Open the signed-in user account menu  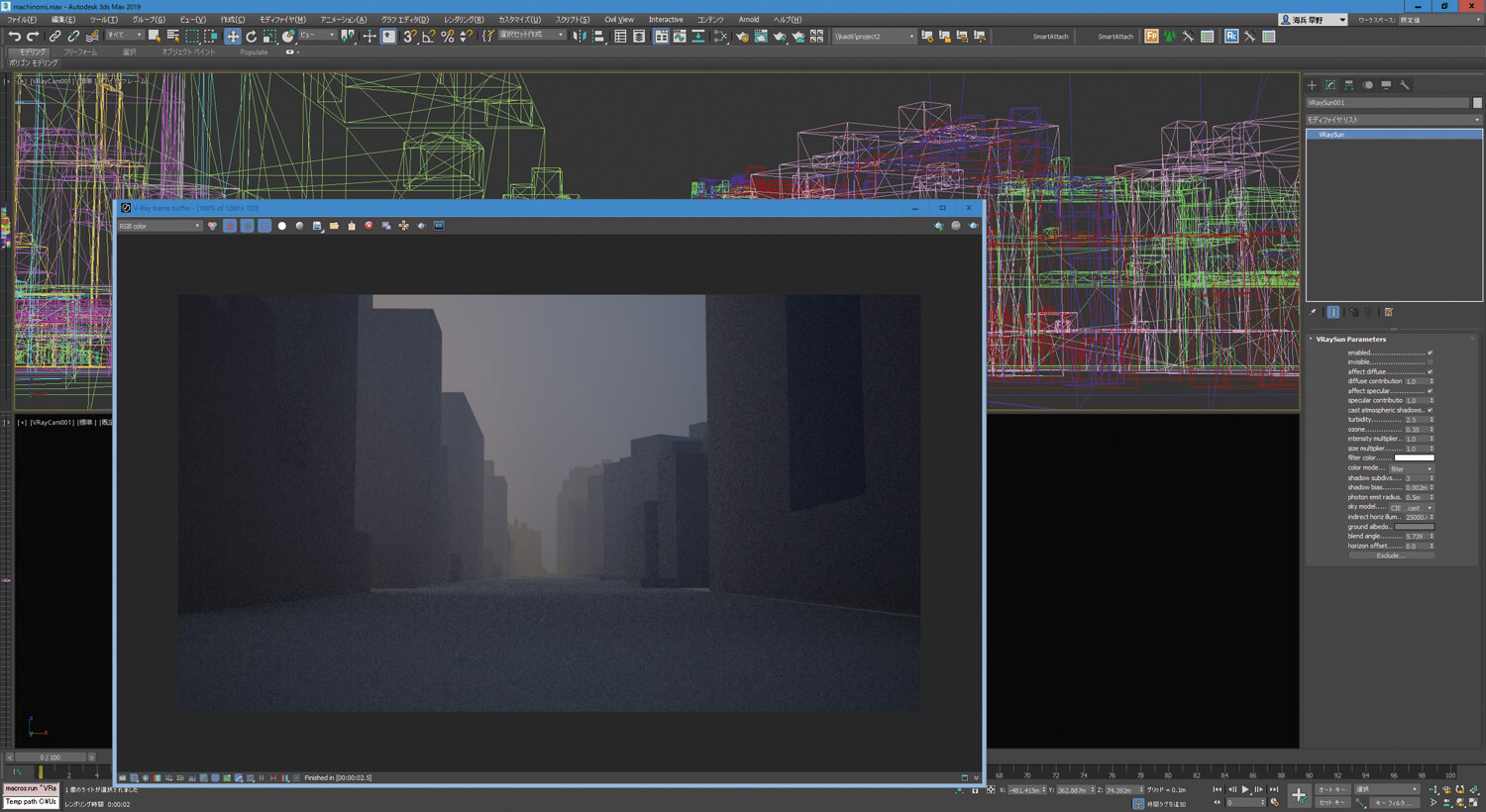point(1314,20)
